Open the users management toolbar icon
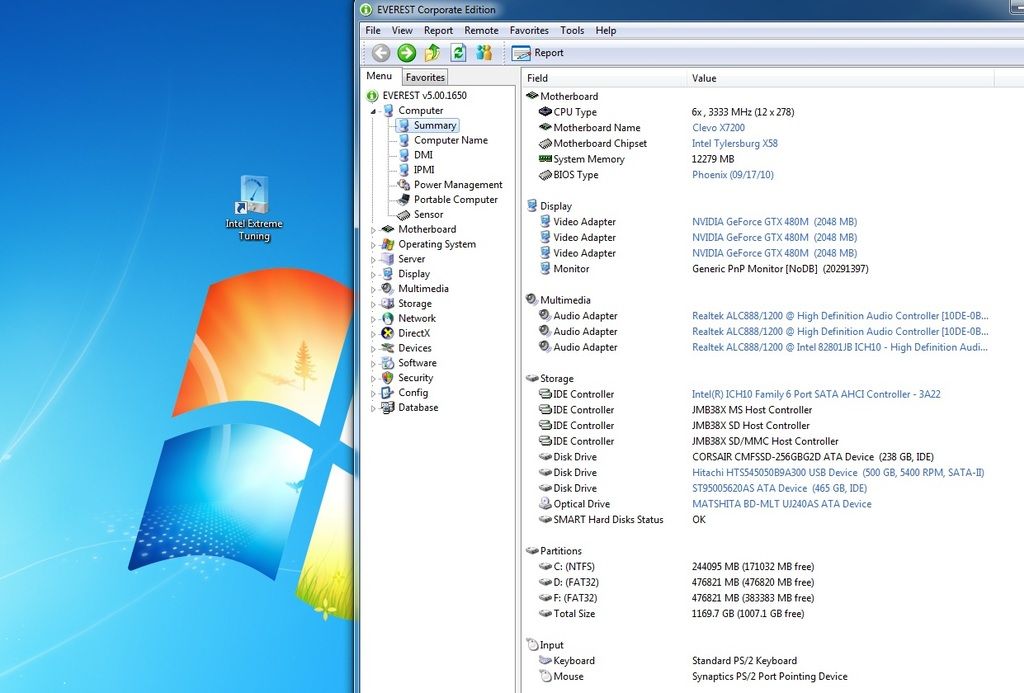 (x=484, y=53)
